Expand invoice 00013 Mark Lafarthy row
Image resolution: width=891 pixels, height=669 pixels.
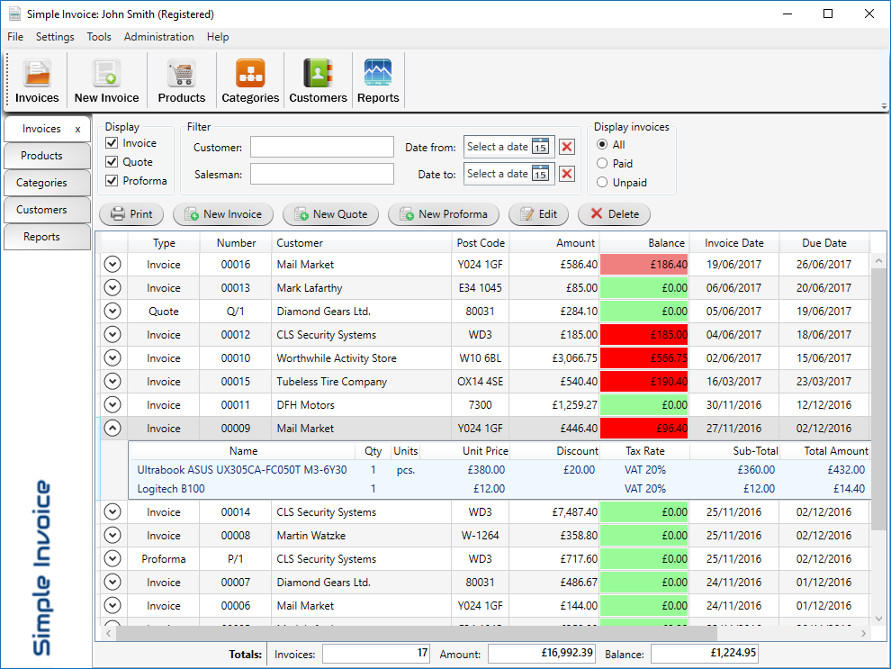(113, 288)
